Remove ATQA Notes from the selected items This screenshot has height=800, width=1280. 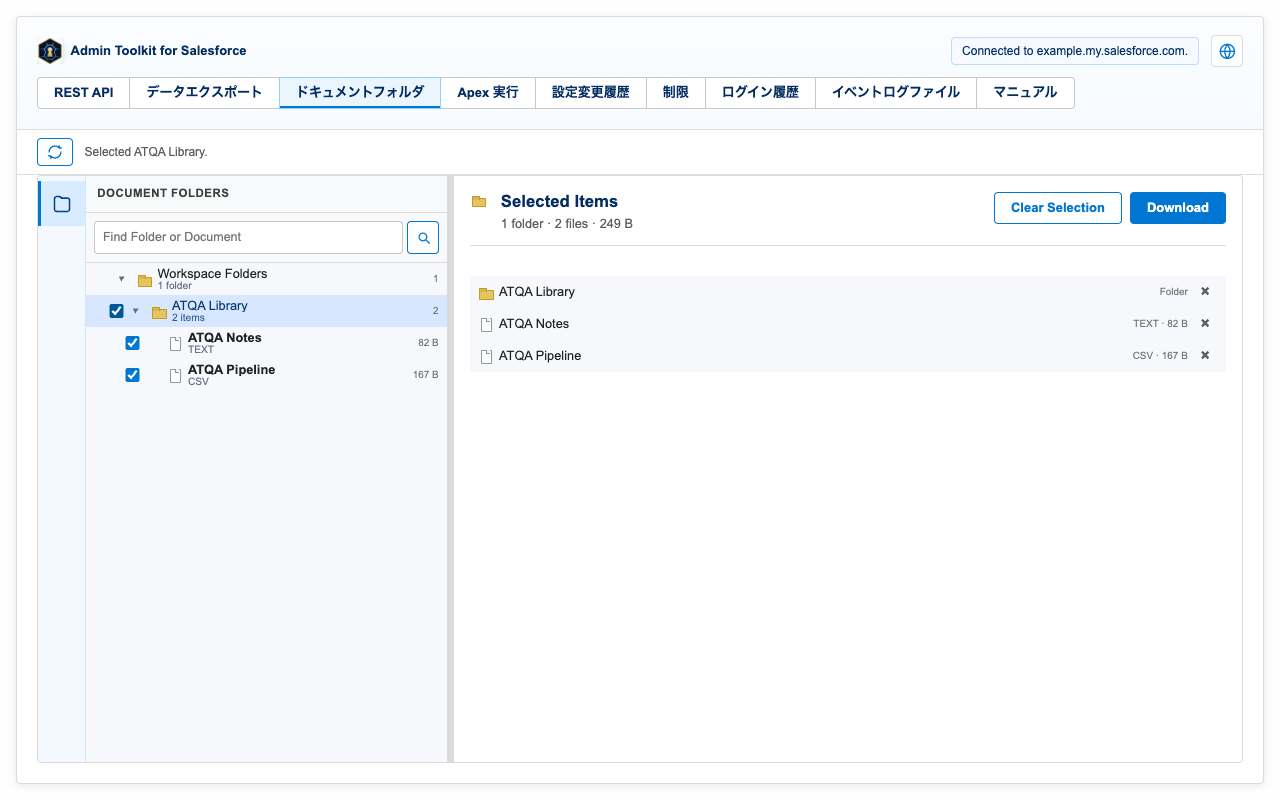pyautogui.click(x=1205, y=324)
